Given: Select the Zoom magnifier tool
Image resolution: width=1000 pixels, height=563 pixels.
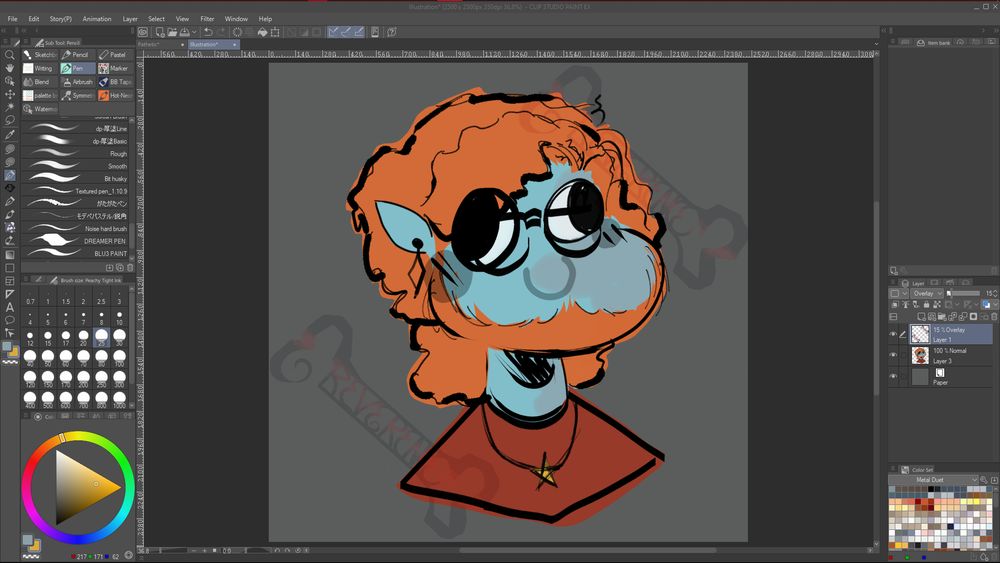Looking at the screenshot, I should (x=10, y=55).
